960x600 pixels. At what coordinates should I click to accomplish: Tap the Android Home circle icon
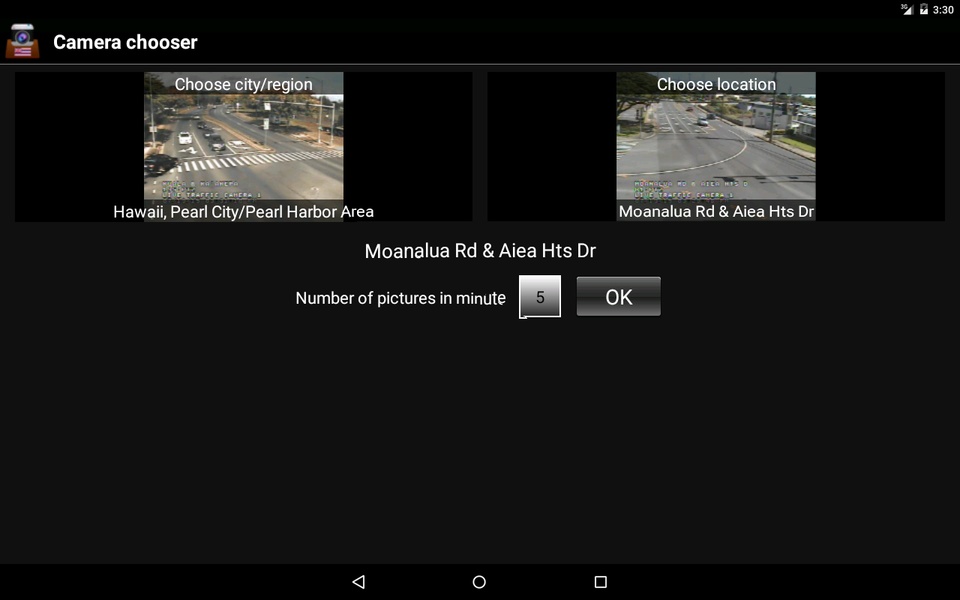(479, 582)
